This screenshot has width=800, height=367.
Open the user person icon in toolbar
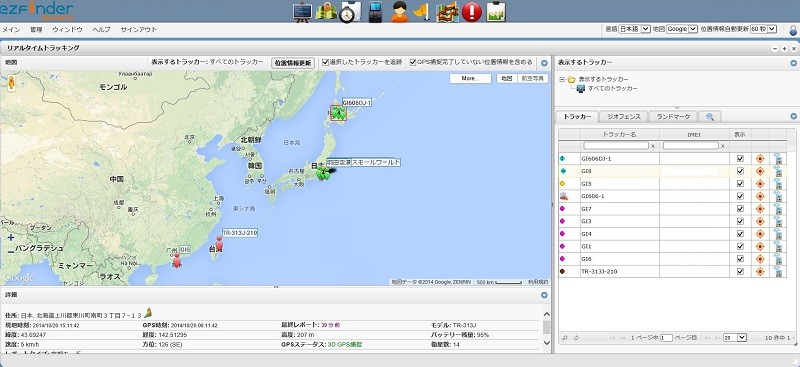tap(400, 12)
